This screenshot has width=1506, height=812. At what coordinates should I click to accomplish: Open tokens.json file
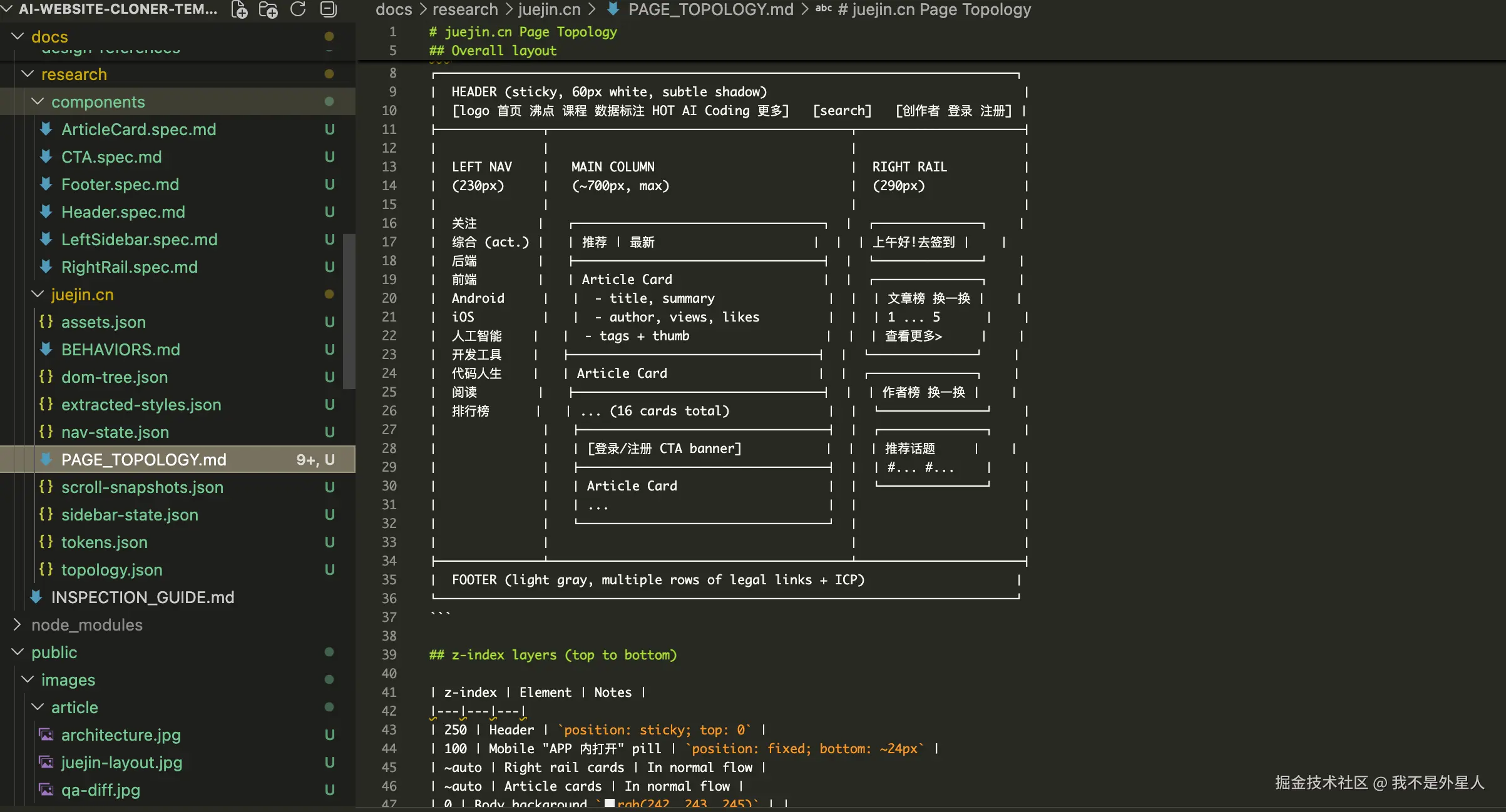click(x=105, y=542)
